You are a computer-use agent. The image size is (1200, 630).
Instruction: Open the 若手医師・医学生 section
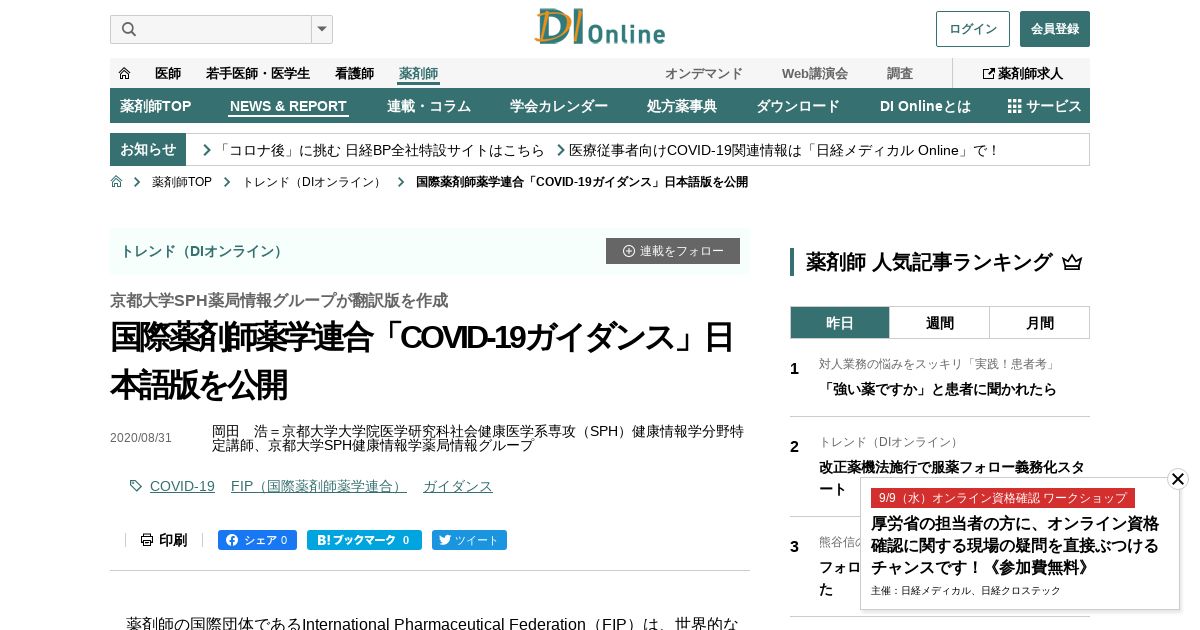pos(258,73)
